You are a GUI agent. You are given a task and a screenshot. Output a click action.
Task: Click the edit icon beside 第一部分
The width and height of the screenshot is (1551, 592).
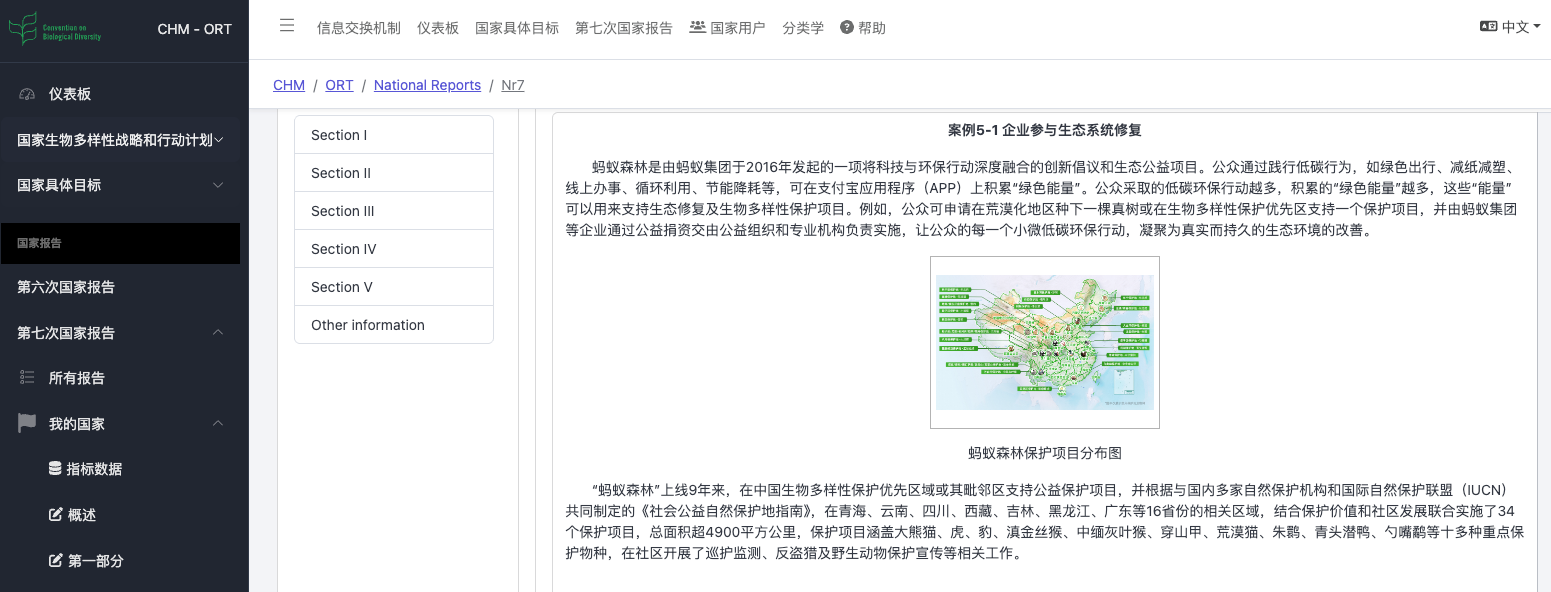(x=55, y=561)
